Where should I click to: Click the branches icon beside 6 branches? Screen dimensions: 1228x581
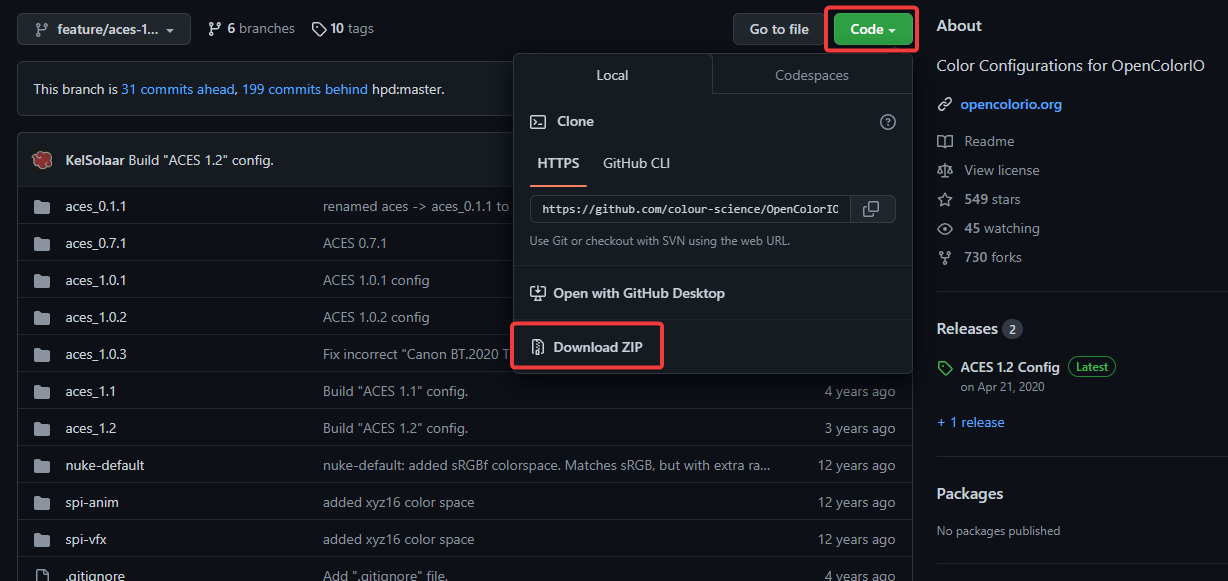coord(214,29)
